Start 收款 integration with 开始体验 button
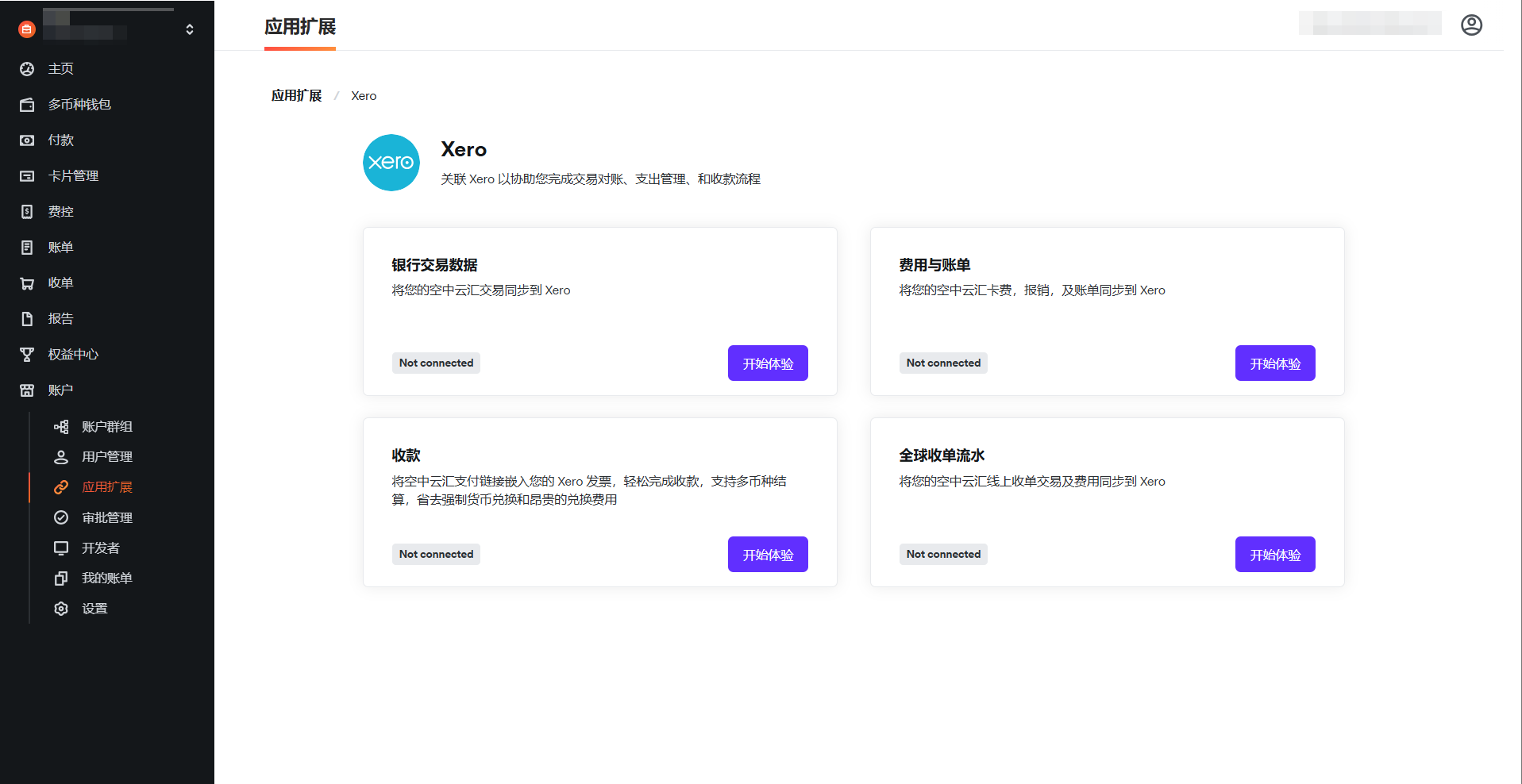Image resolution: width=1522 pixels, height=784 pixels. tap(767, 555)
